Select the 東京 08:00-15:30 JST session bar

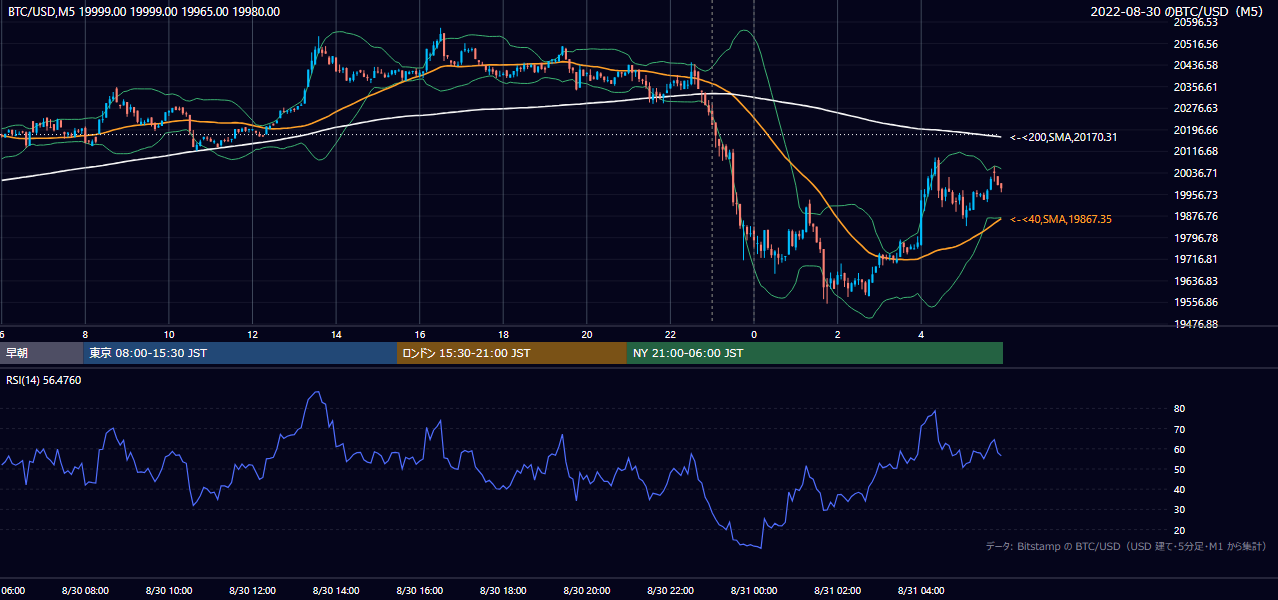pyautogui.click(x=240, y=353)
